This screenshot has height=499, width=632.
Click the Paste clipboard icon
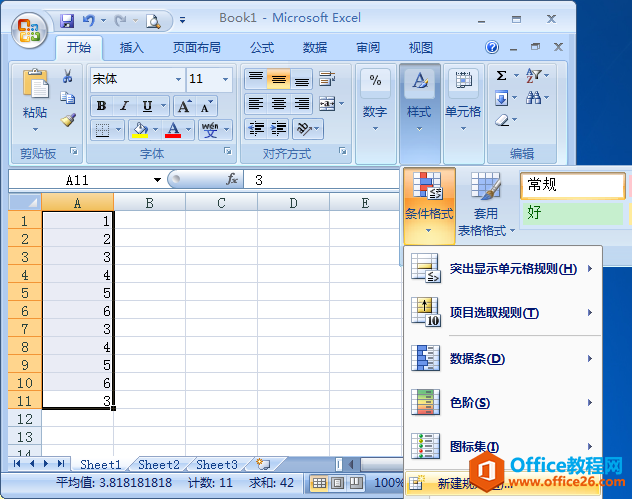coord(35,83)
